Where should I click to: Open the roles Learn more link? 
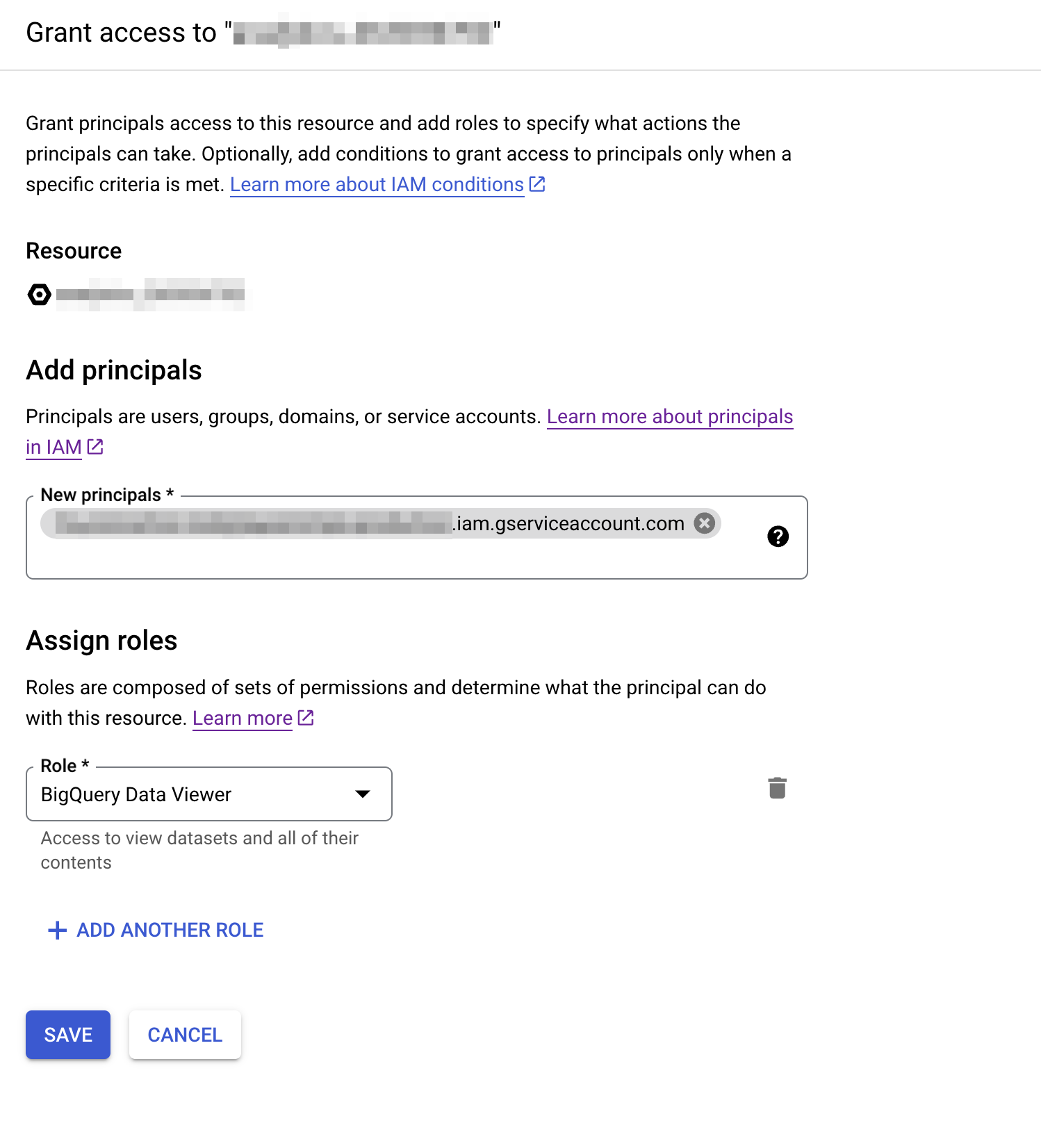(242, 719)
